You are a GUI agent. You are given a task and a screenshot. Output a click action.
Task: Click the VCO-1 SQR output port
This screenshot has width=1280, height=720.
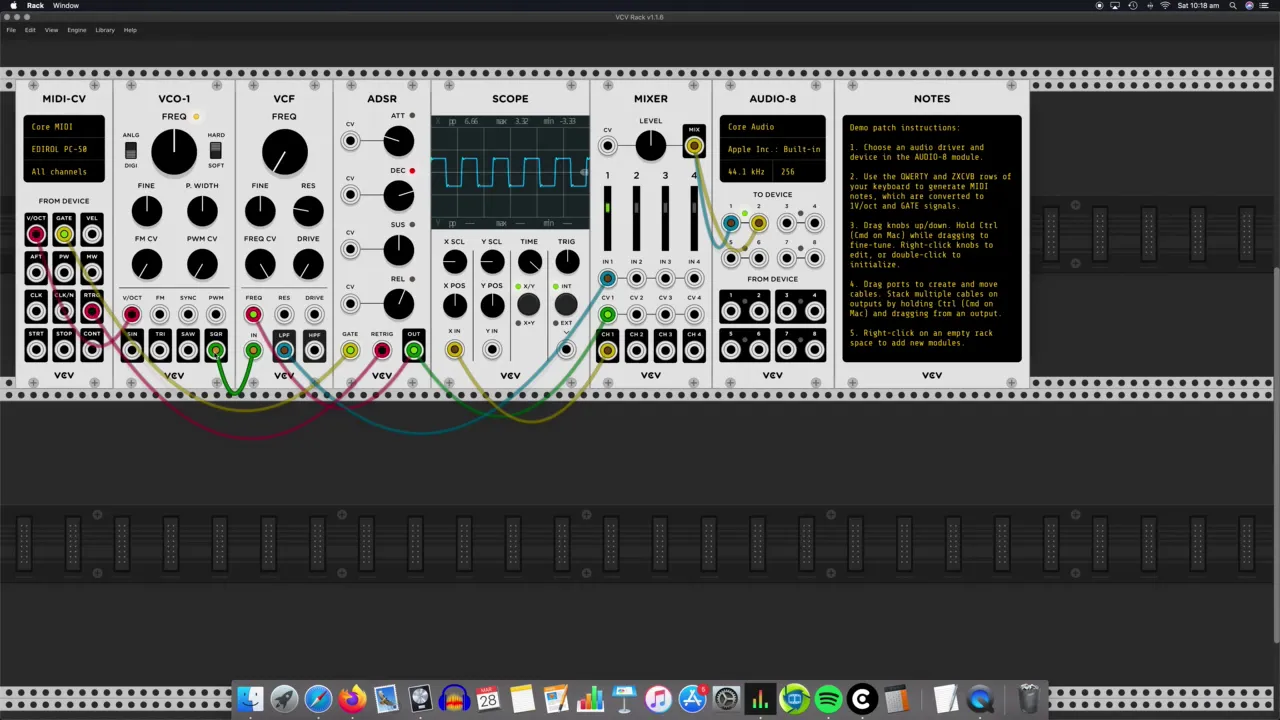point(216,350)
